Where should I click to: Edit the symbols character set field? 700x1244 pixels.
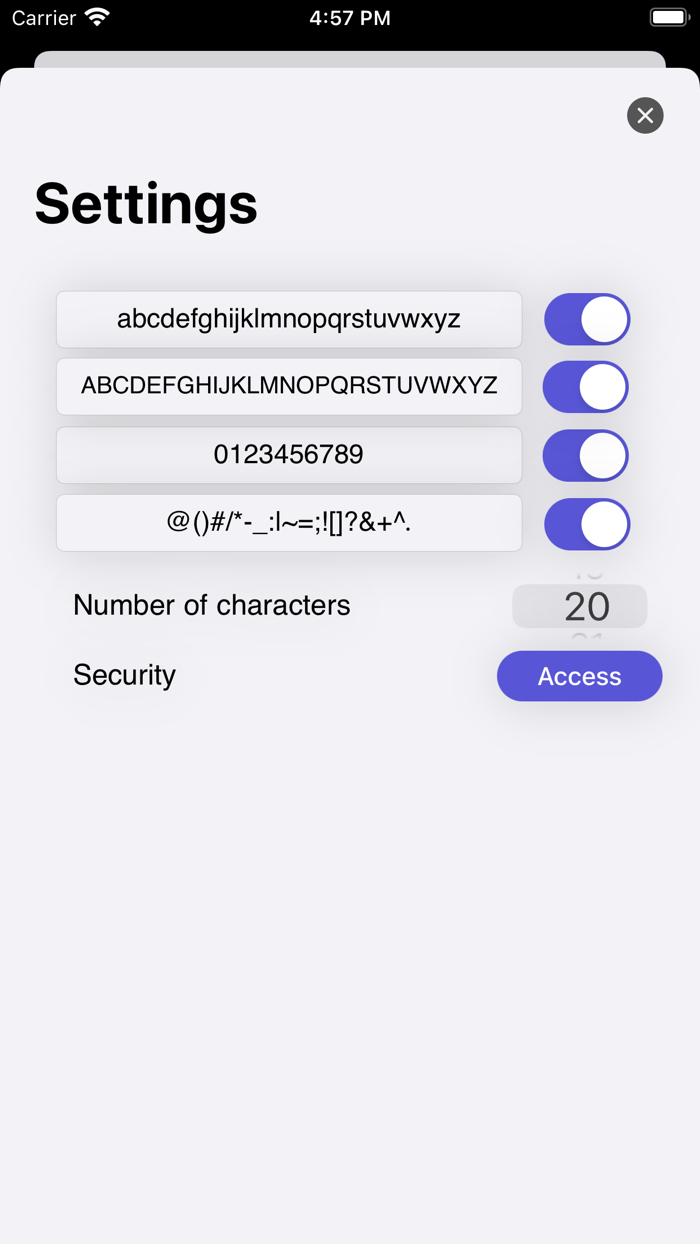(289, 523)
